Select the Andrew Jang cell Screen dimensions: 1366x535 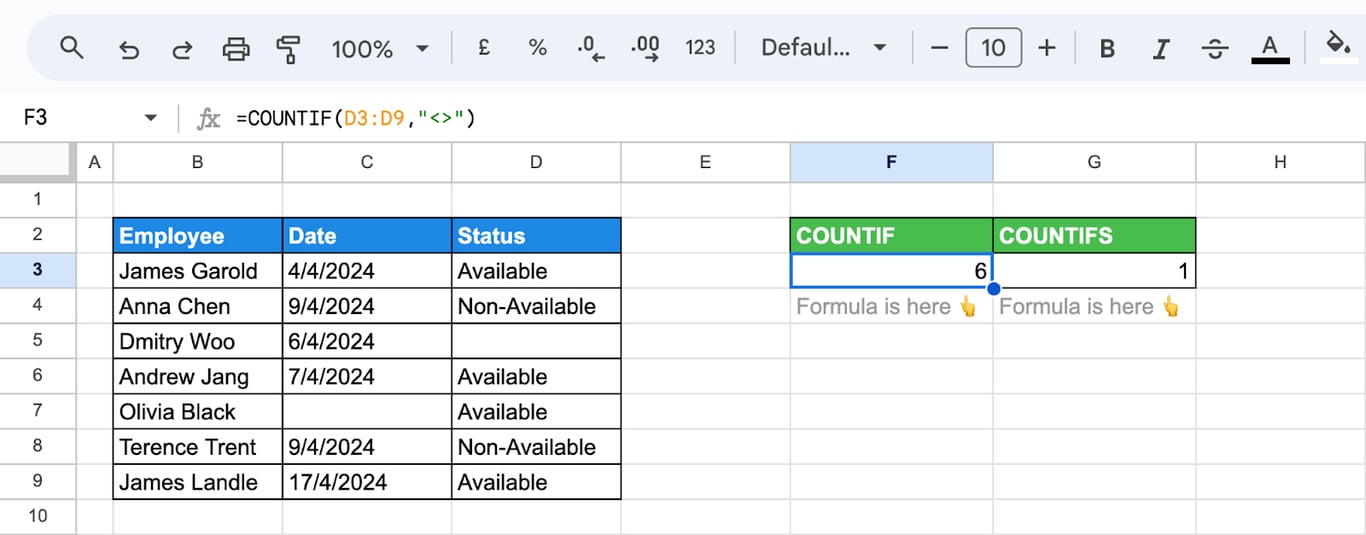(198, 377)
